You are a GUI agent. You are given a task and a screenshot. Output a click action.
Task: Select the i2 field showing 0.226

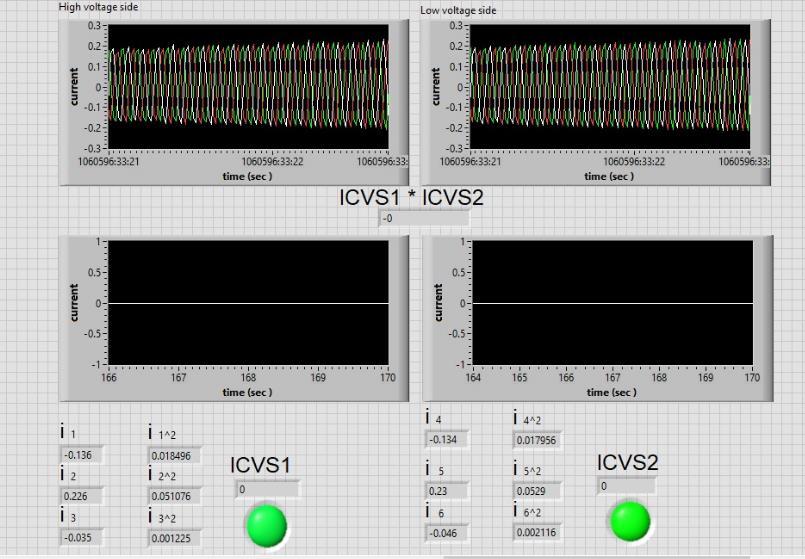82,496
